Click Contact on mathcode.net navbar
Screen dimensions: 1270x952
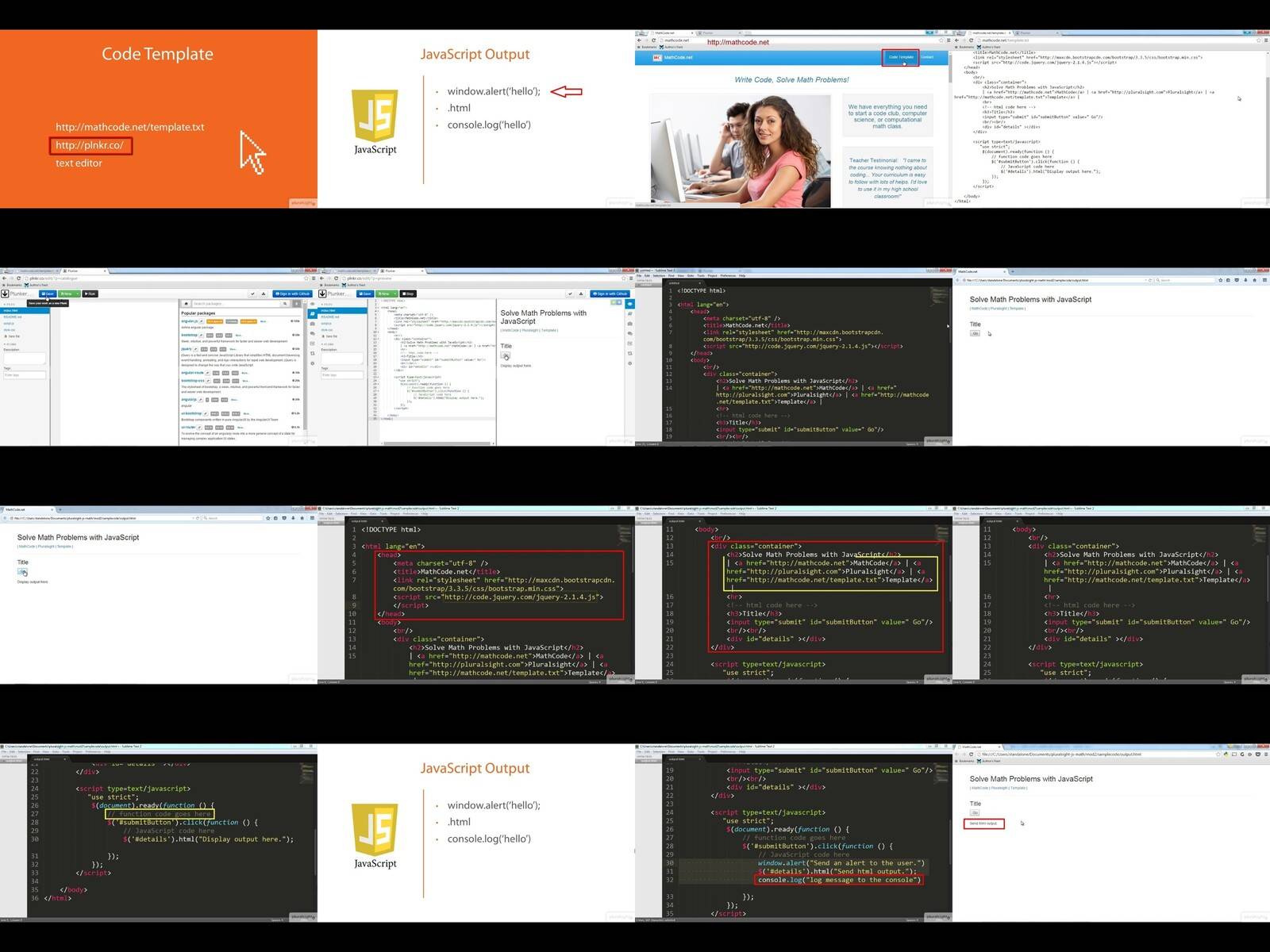927,57
